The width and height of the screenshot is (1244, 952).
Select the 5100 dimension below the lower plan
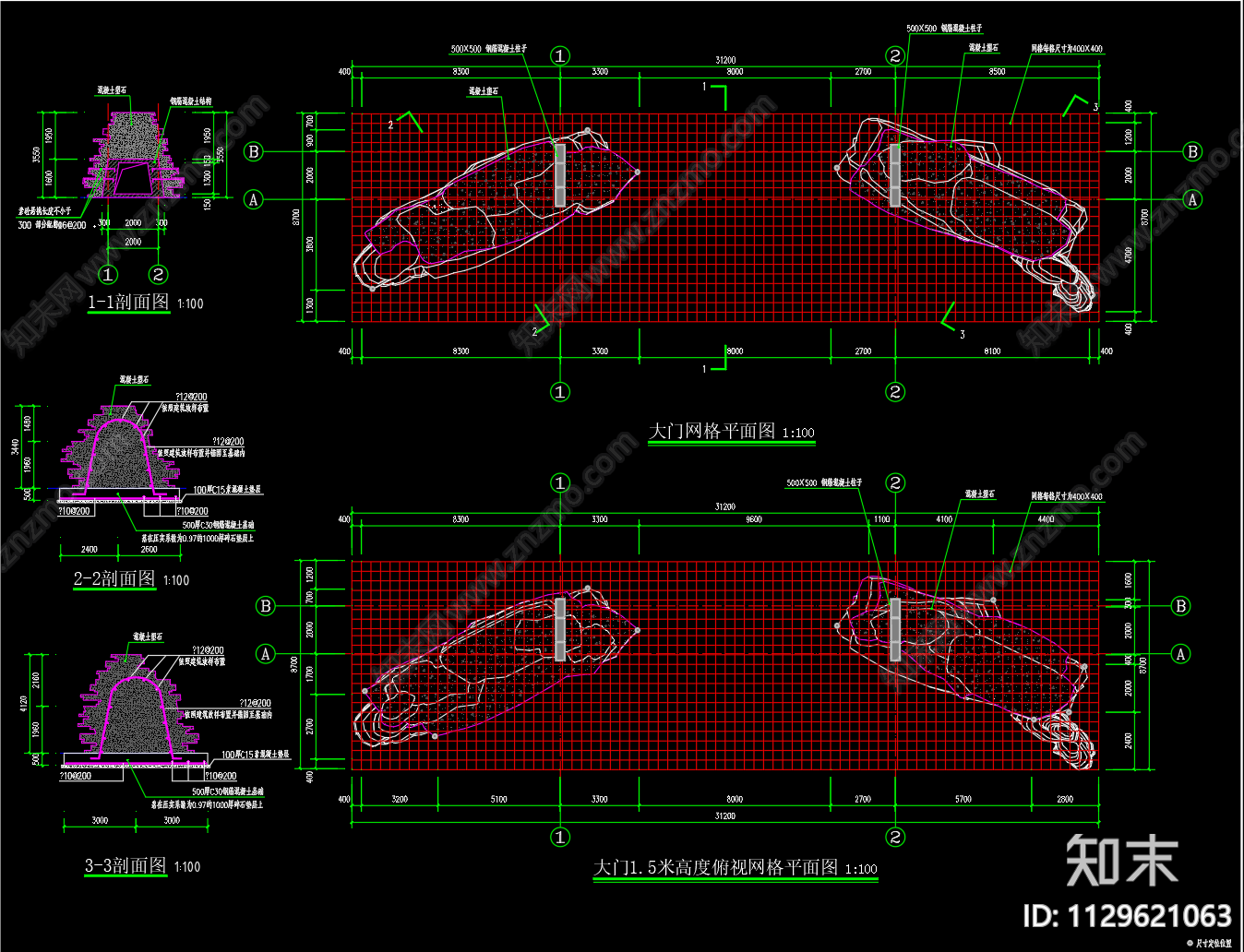[x=498, y=799]
